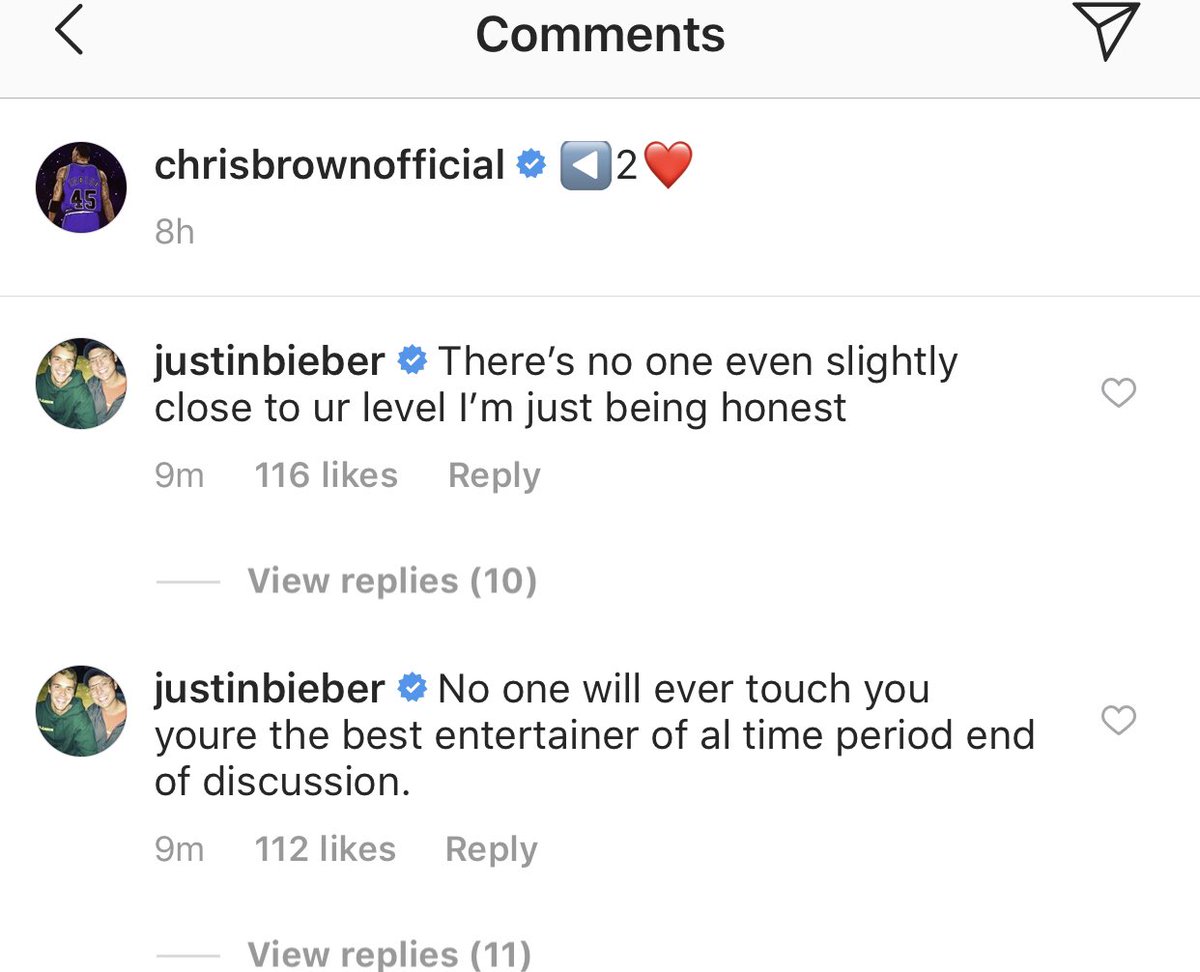
Task: Open justinbieber username on the first comment
Action: coord(269,361)
